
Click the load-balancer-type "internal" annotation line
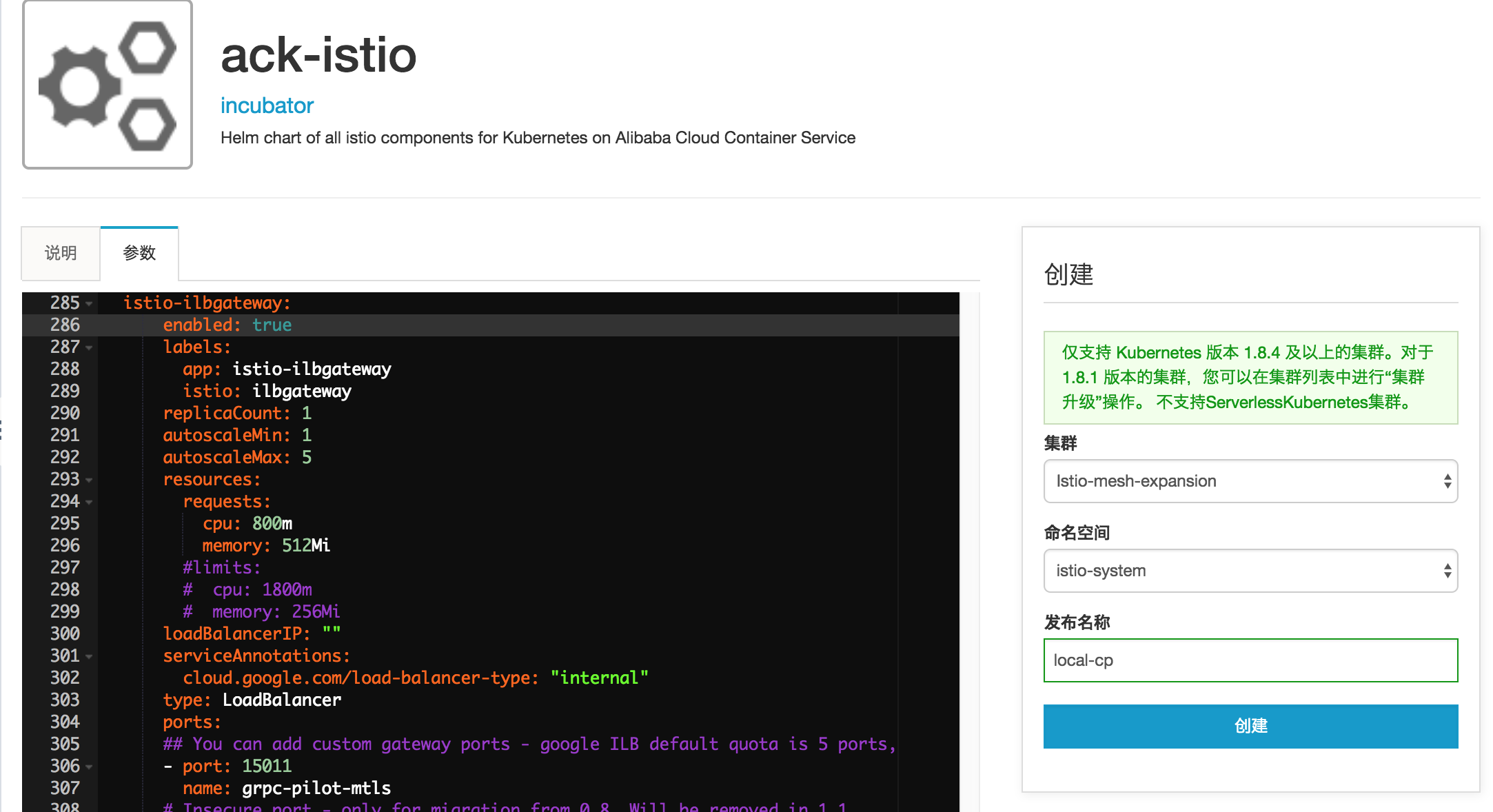(415, 678)
